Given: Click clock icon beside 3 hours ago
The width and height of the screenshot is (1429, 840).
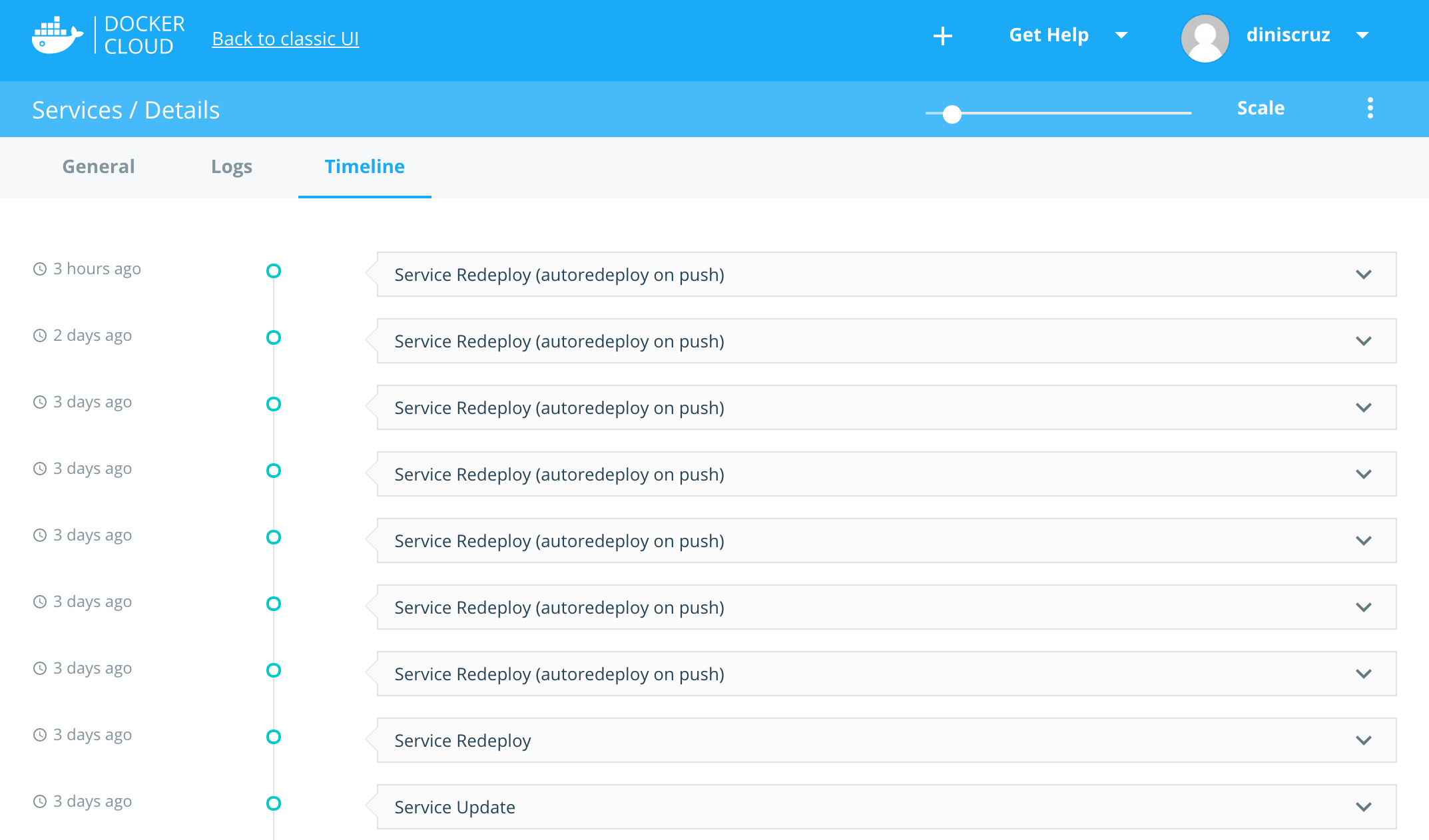Looking at the screenshot, I should click(x=40, y=269).
